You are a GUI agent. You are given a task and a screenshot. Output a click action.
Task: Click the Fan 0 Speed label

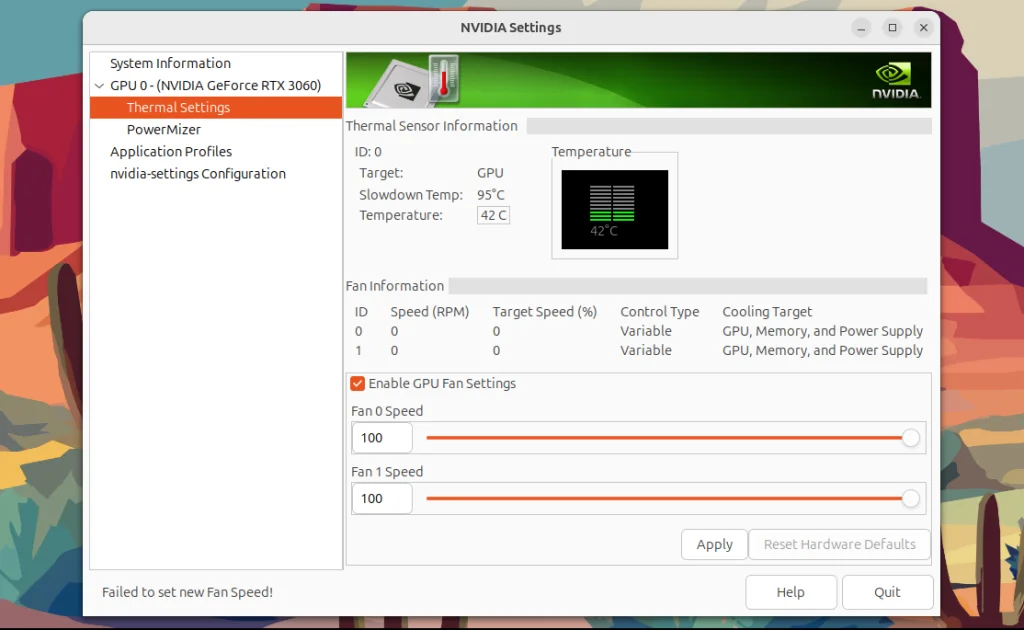387,411
